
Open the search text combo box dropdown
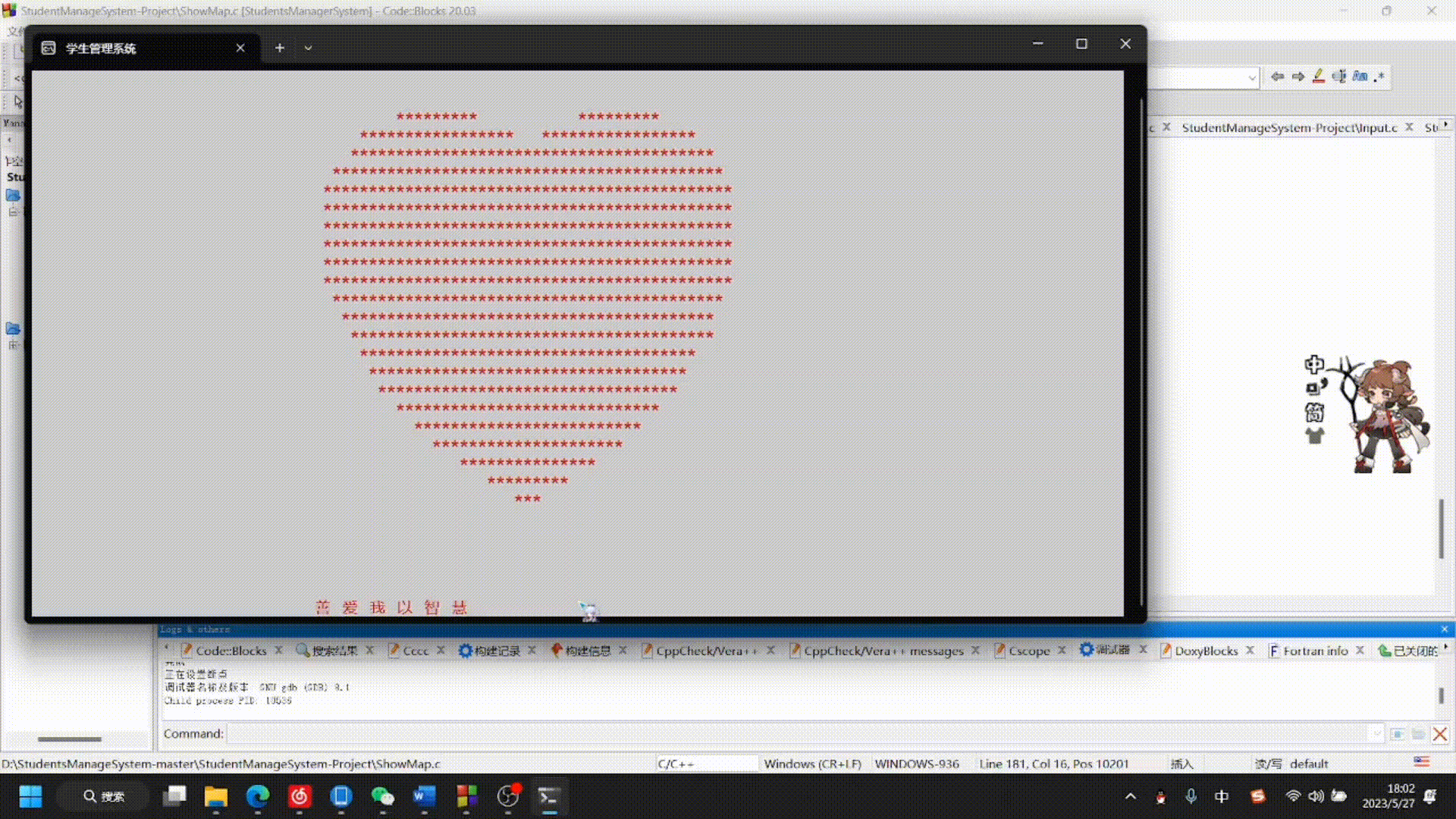[x=1251, y=77]
